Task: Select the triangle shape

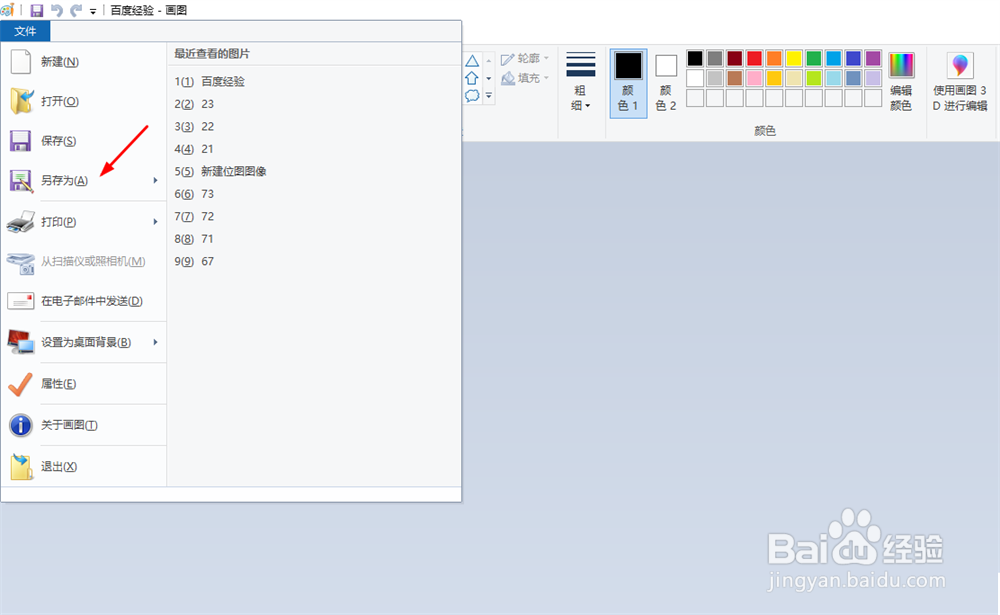Action: click(472, 61)
